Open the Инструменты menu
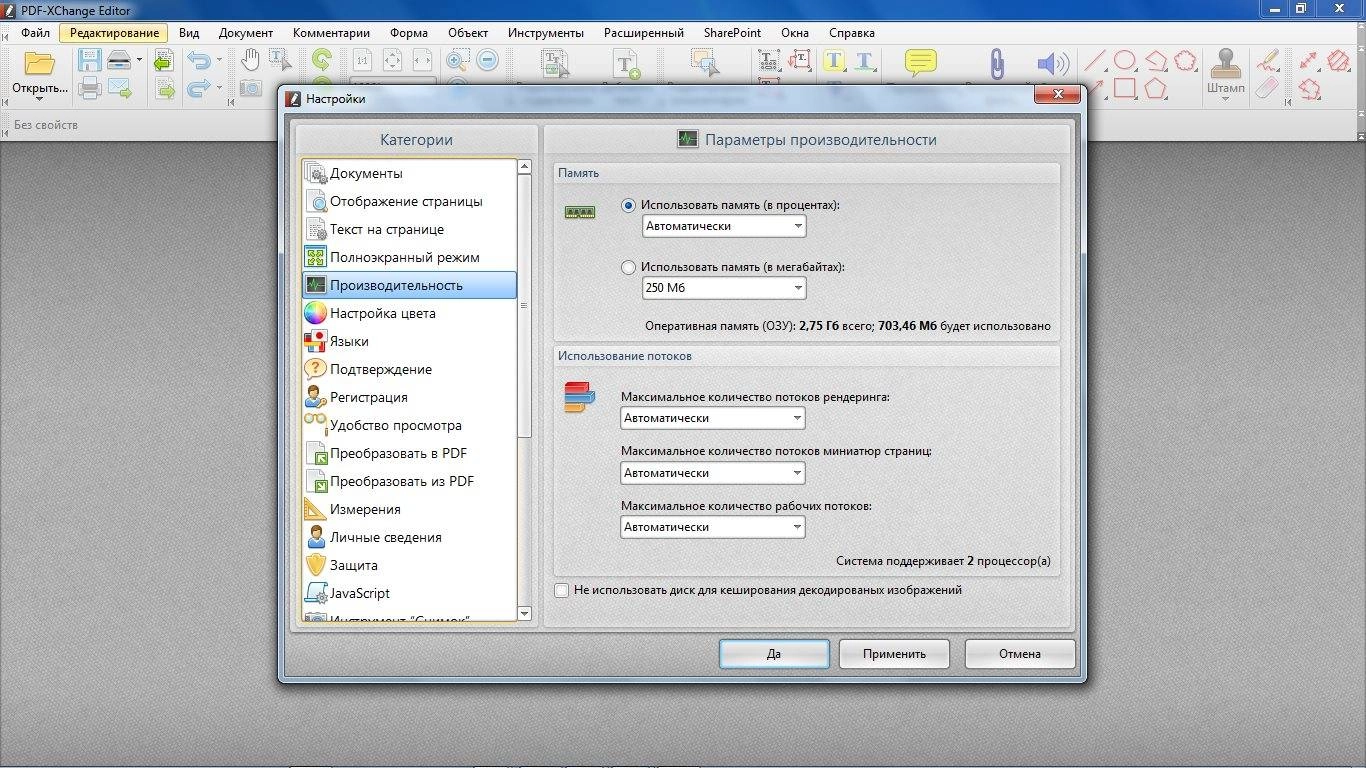This screenshot has height=768, width=1366. click(x=546, y=33)
